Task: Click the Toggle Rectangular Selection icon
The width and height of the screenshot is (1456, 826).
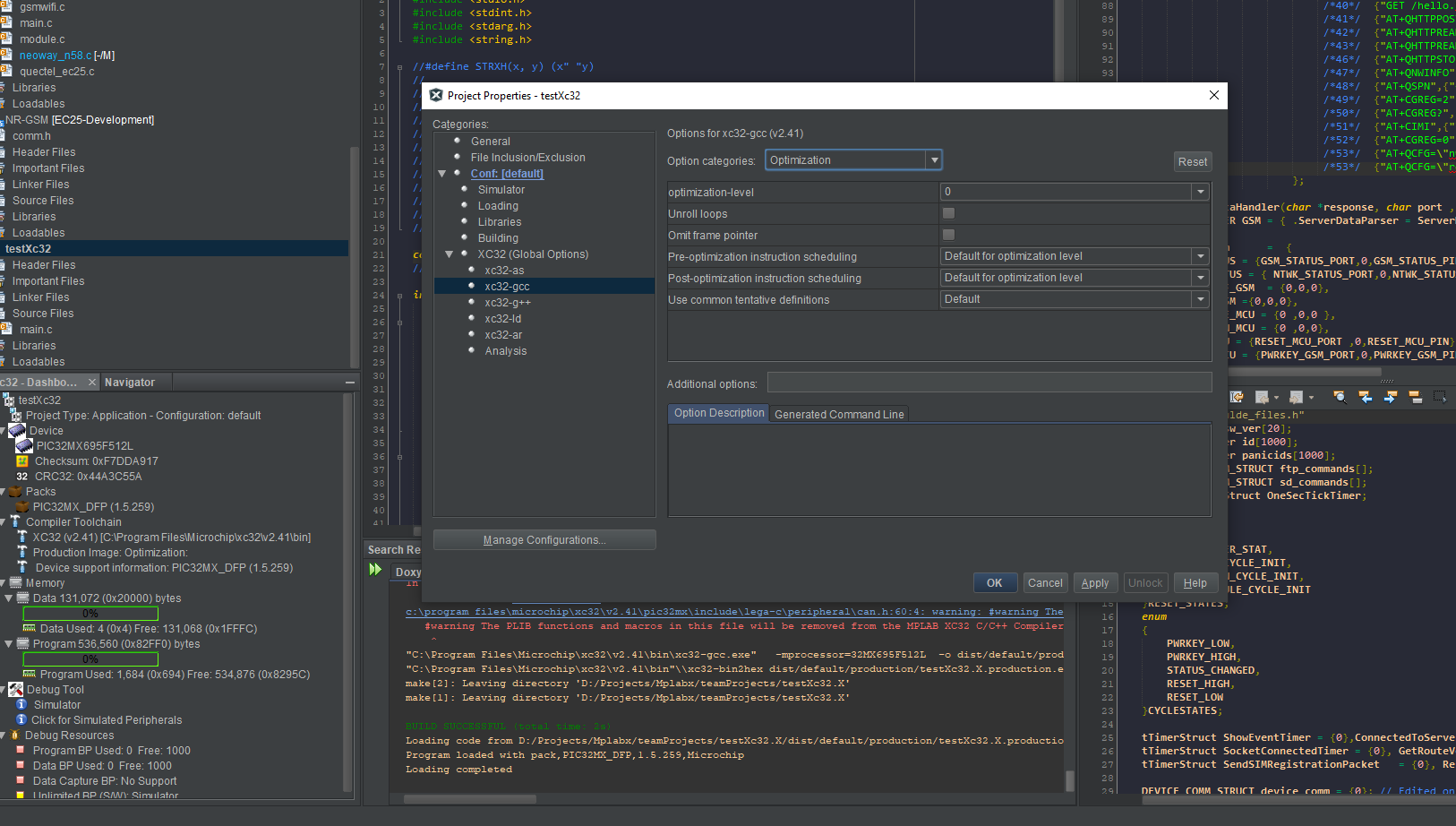Action: [x=1440, y=396]
